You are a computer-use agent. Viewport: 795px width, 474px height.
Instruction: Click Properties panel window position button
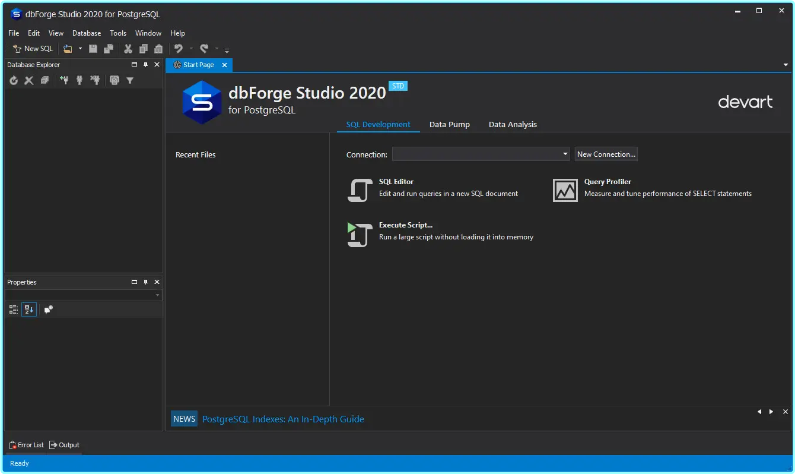pos(134,282)
